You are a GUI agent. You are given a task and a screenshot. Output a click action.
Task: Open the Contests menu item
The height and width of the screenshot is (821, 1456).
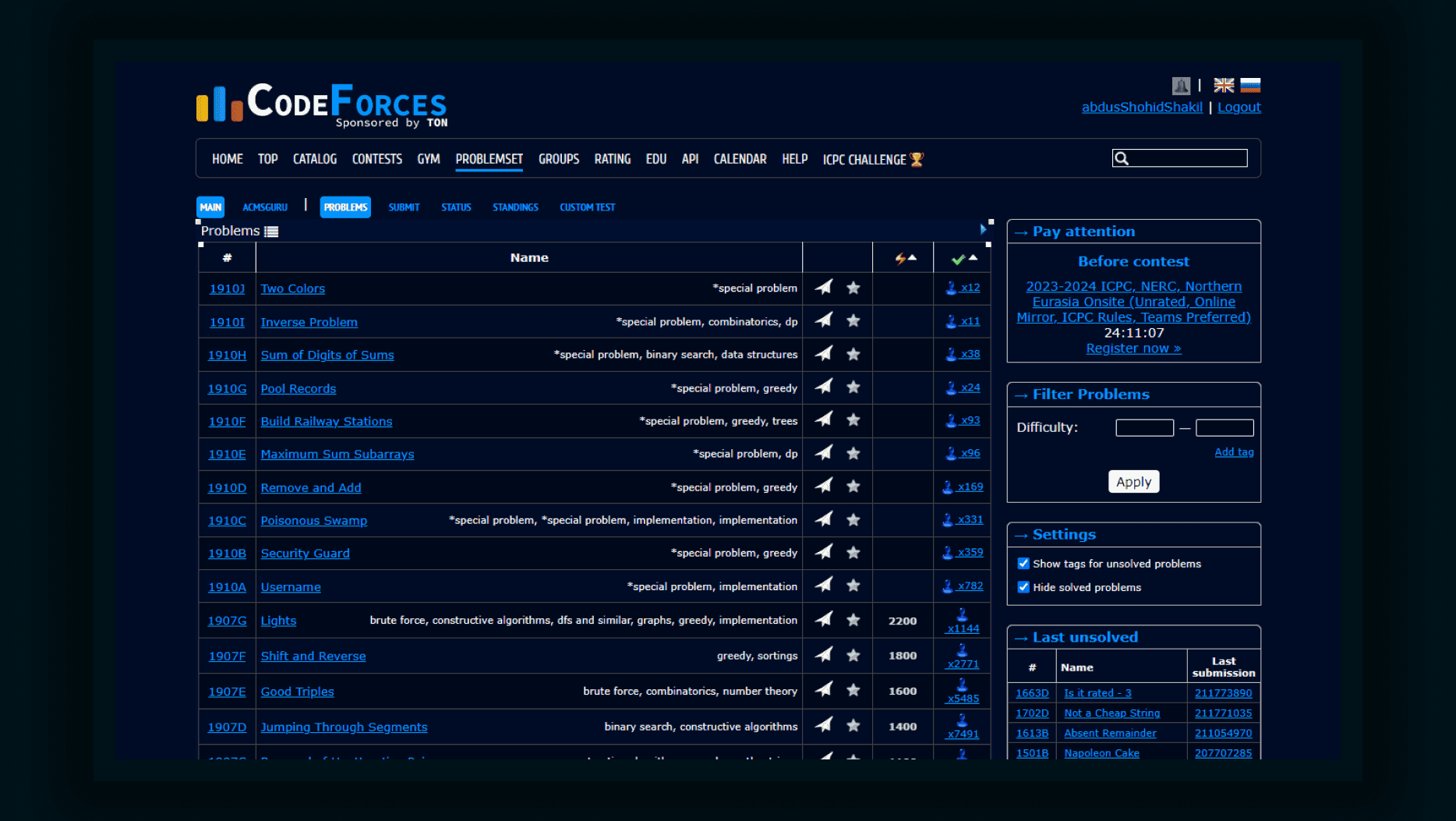pos(376,159)
